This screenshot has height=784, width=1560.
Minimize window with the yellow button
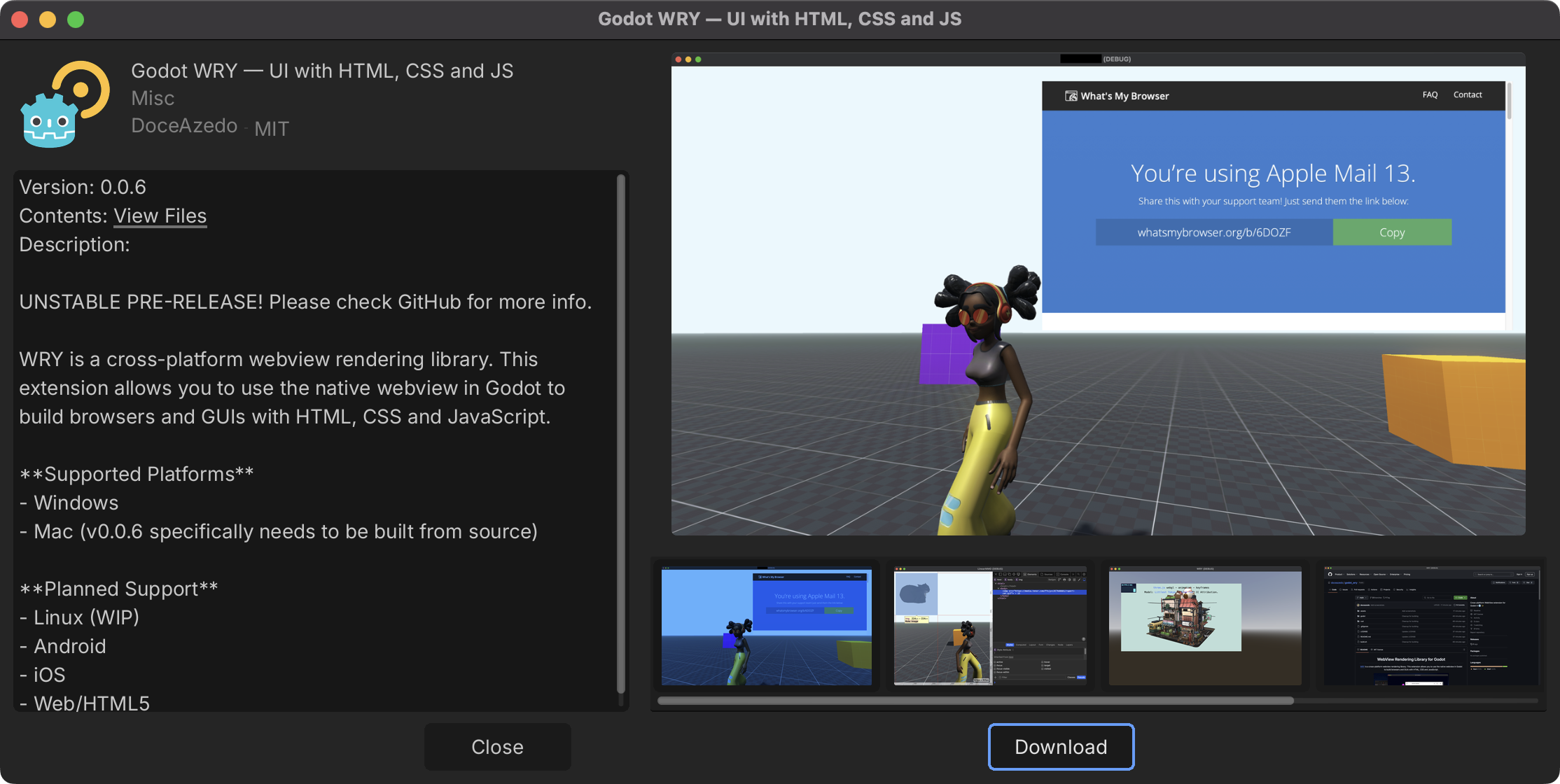[x=48, y=20]
